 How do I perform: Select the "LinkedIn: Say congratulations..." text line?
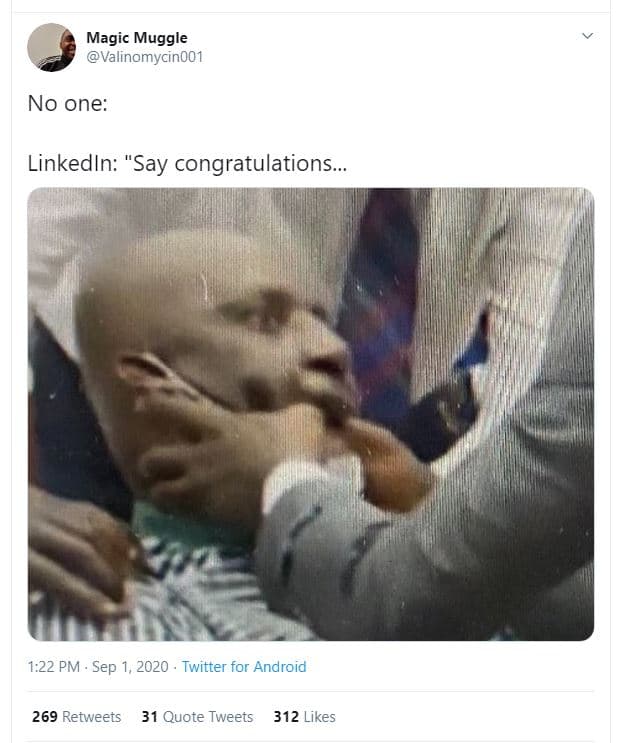[x=188, y=162]
